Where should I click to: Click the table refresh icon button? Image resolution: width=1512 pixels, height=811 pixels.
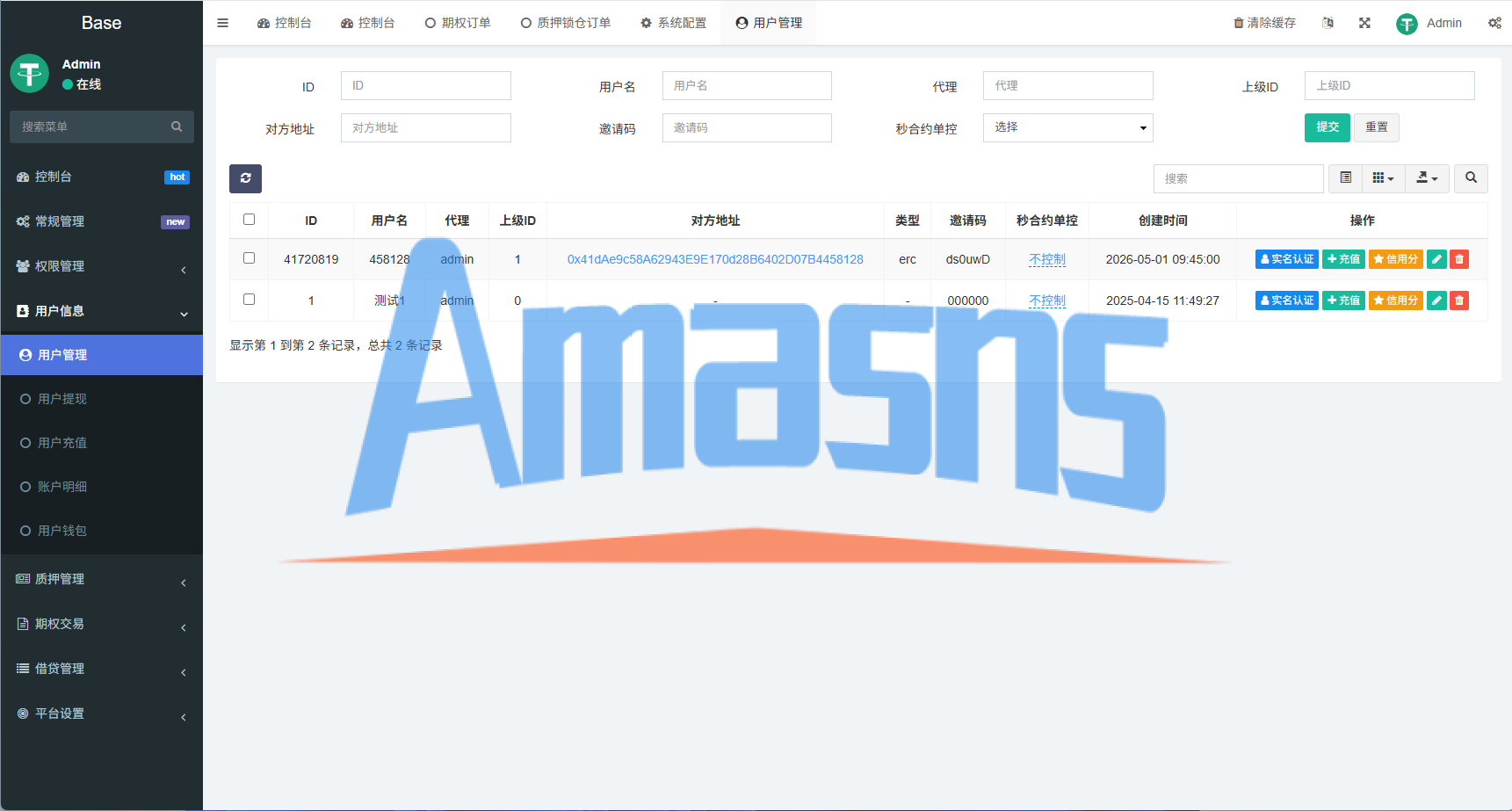(245, 178)
